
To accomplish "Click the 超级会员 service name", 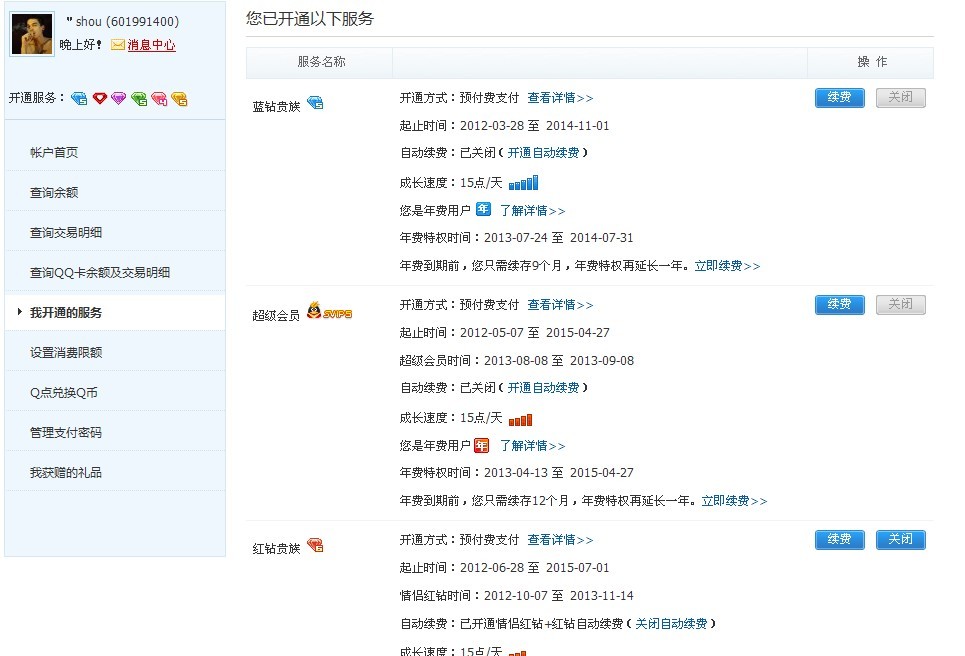I will pyautogui.click(x=276, y=316).
